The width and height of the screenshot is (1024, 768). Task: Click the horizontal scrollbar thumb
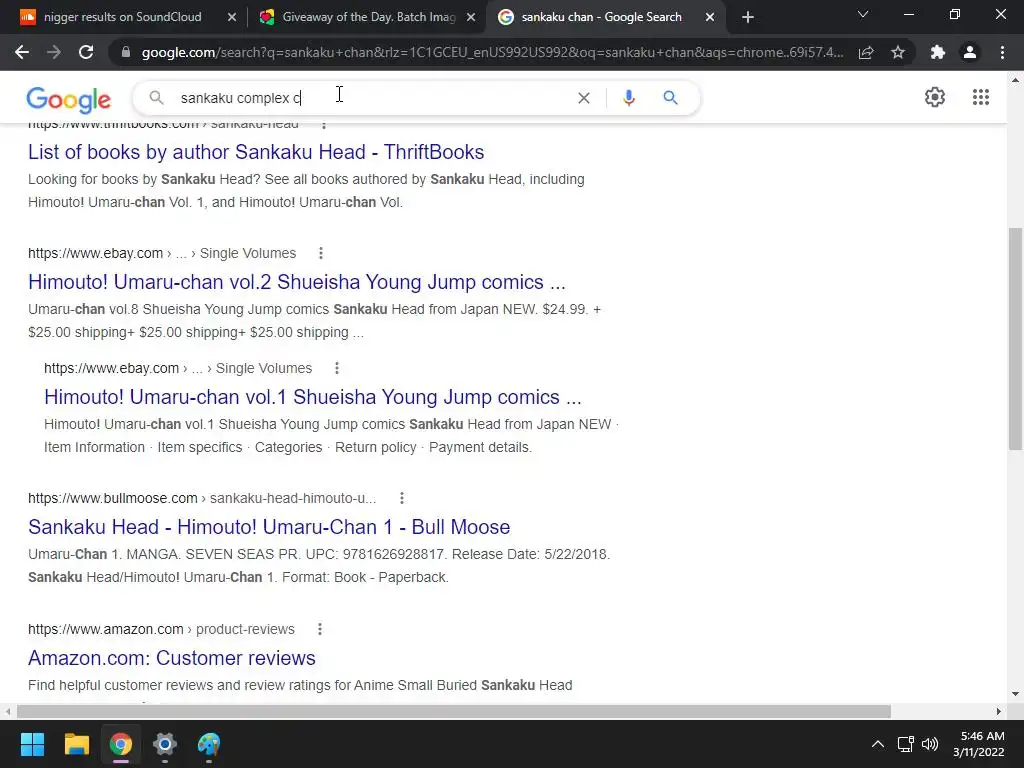tap(454, 711)
